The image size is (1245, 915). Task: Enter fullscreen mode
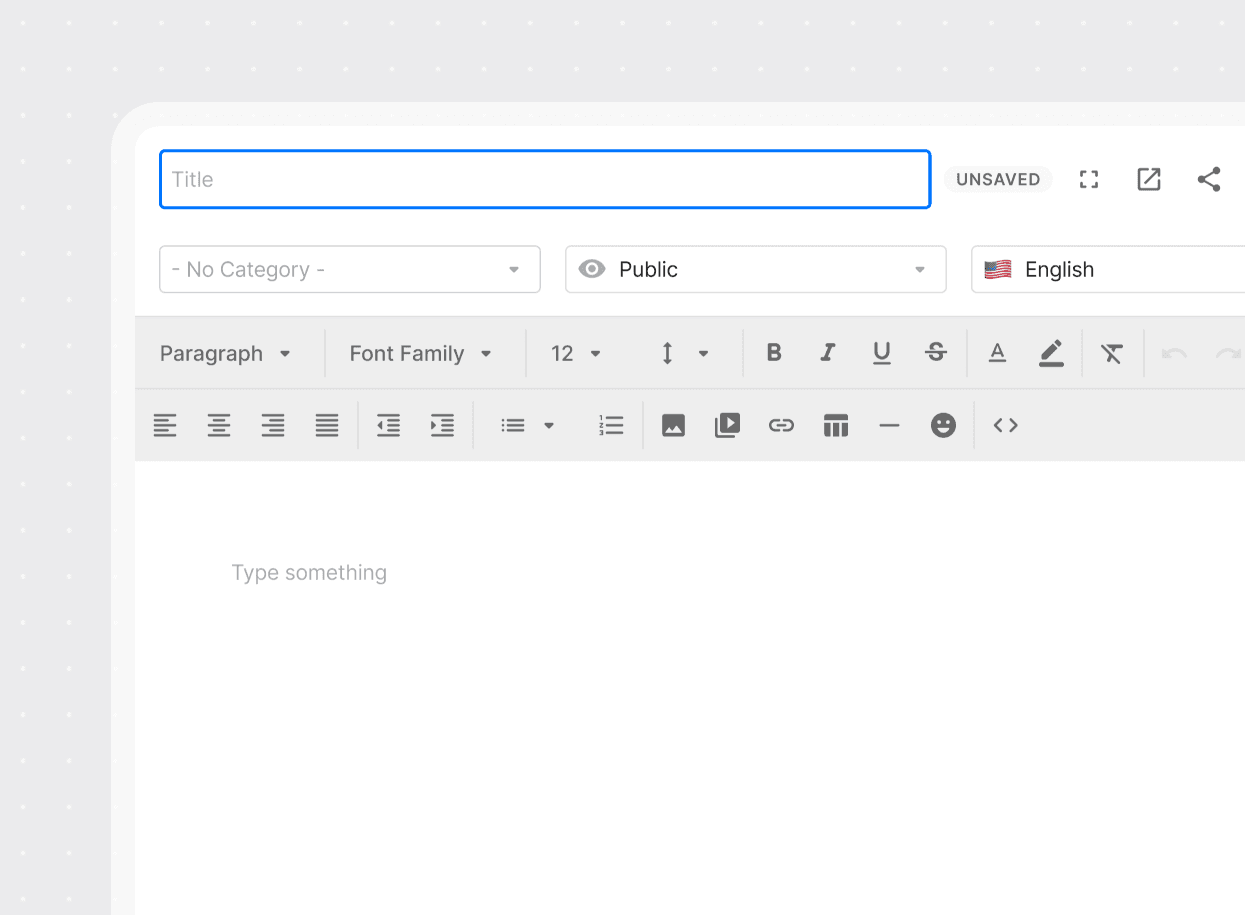[x=1089, y=179]
